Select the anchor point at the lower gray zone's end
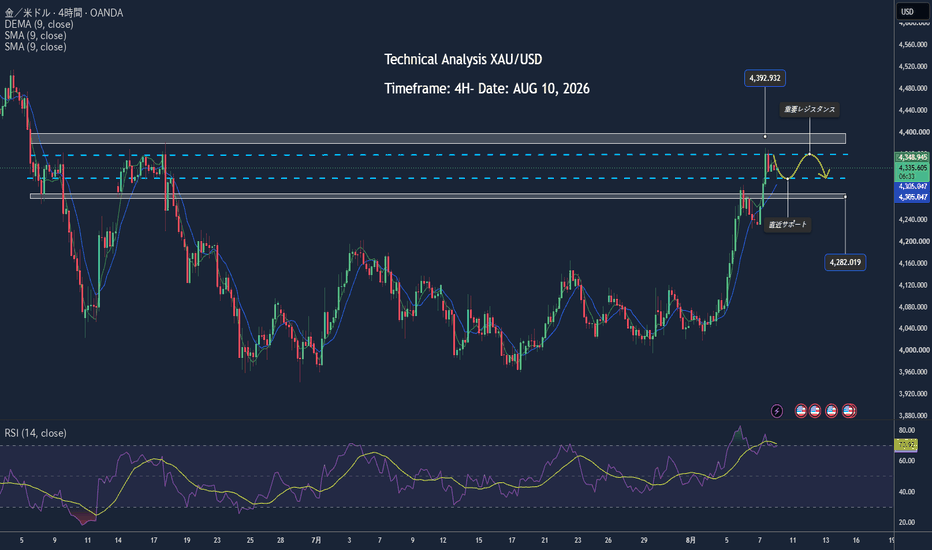This screenshot has height=550, width=932. tap(845, 197)
